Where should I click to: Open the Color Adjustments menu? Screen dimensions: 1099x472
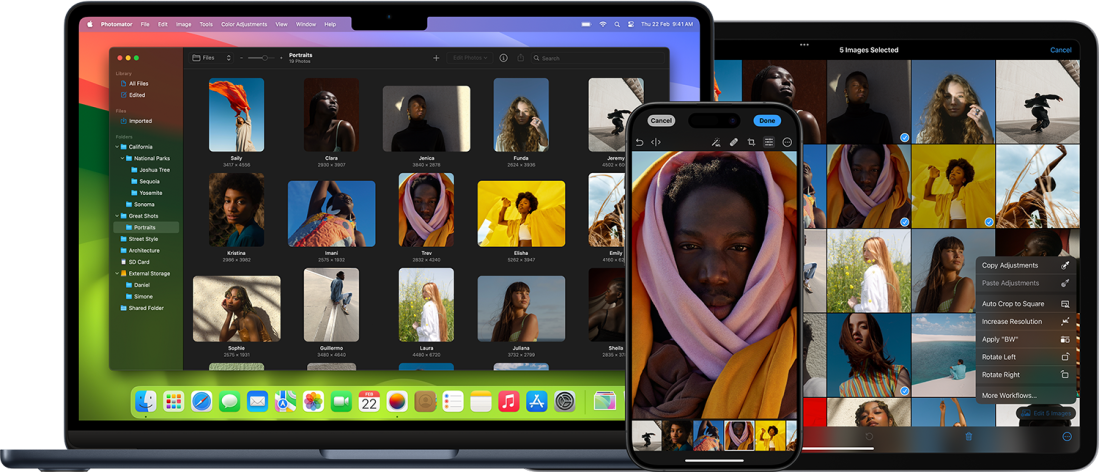point(243,23)
